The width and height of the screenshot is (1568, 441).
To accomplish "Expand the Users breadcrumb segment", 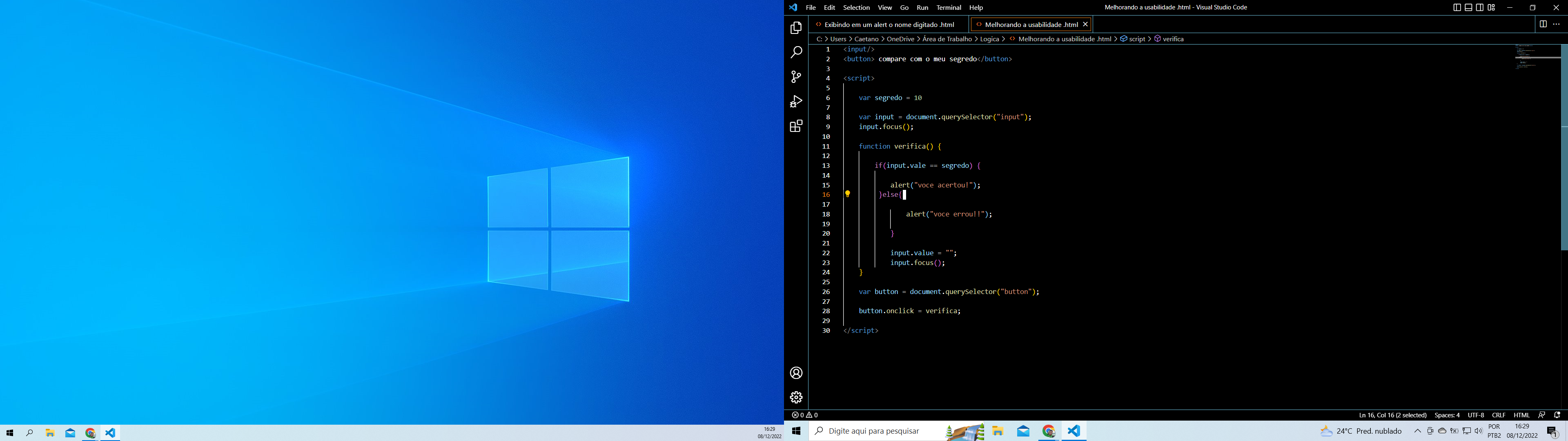I will 837,39.
